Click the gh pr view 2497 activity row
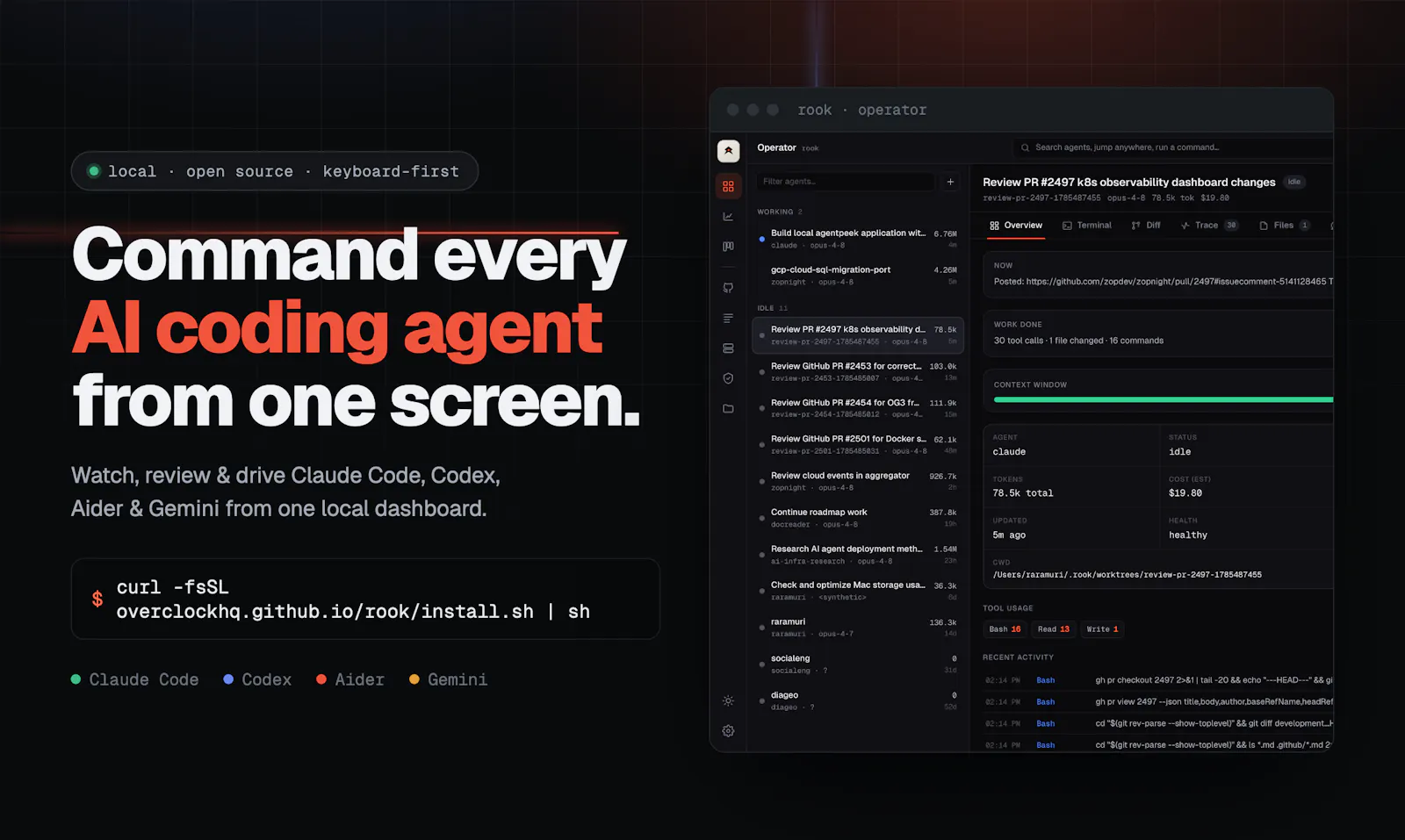This screenshot has width=1405, height=840. tap(1159, 702)
